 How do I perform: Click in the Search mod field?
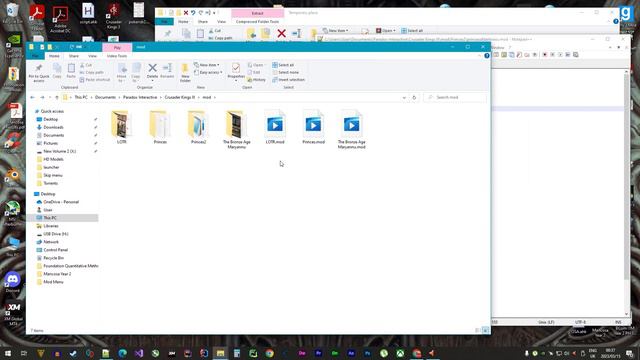coord(455,98)
